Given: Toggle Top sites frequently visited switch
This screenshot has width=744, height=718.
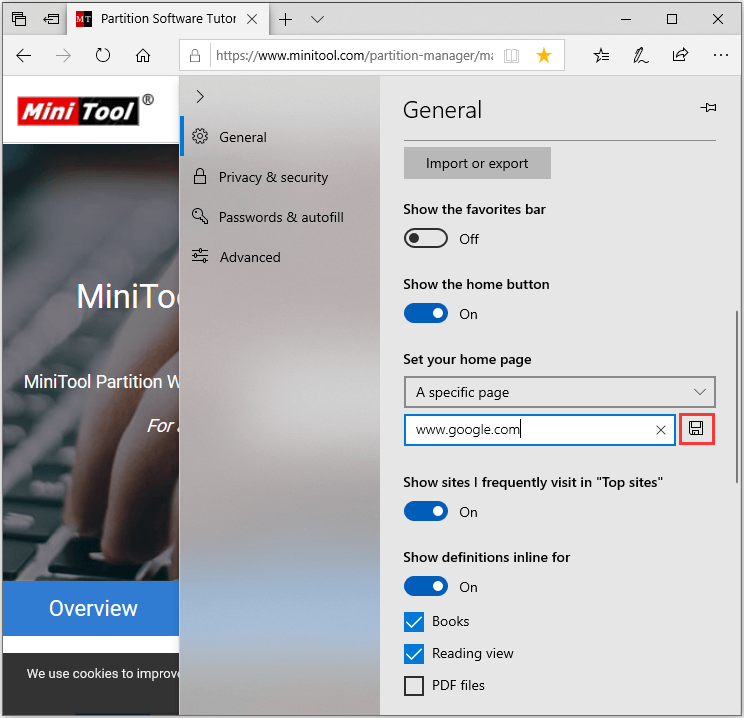Looking at the screenshot, I should [426, 511].
